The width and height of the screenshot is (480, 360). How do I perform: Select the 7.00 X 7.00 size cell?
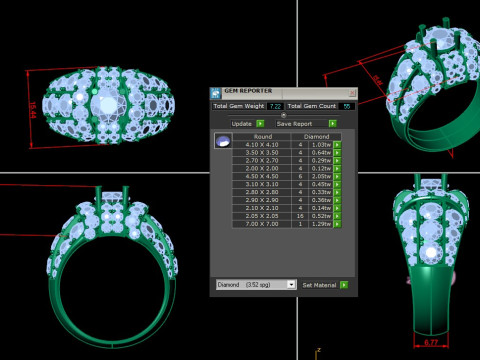[x=262, y=224]
